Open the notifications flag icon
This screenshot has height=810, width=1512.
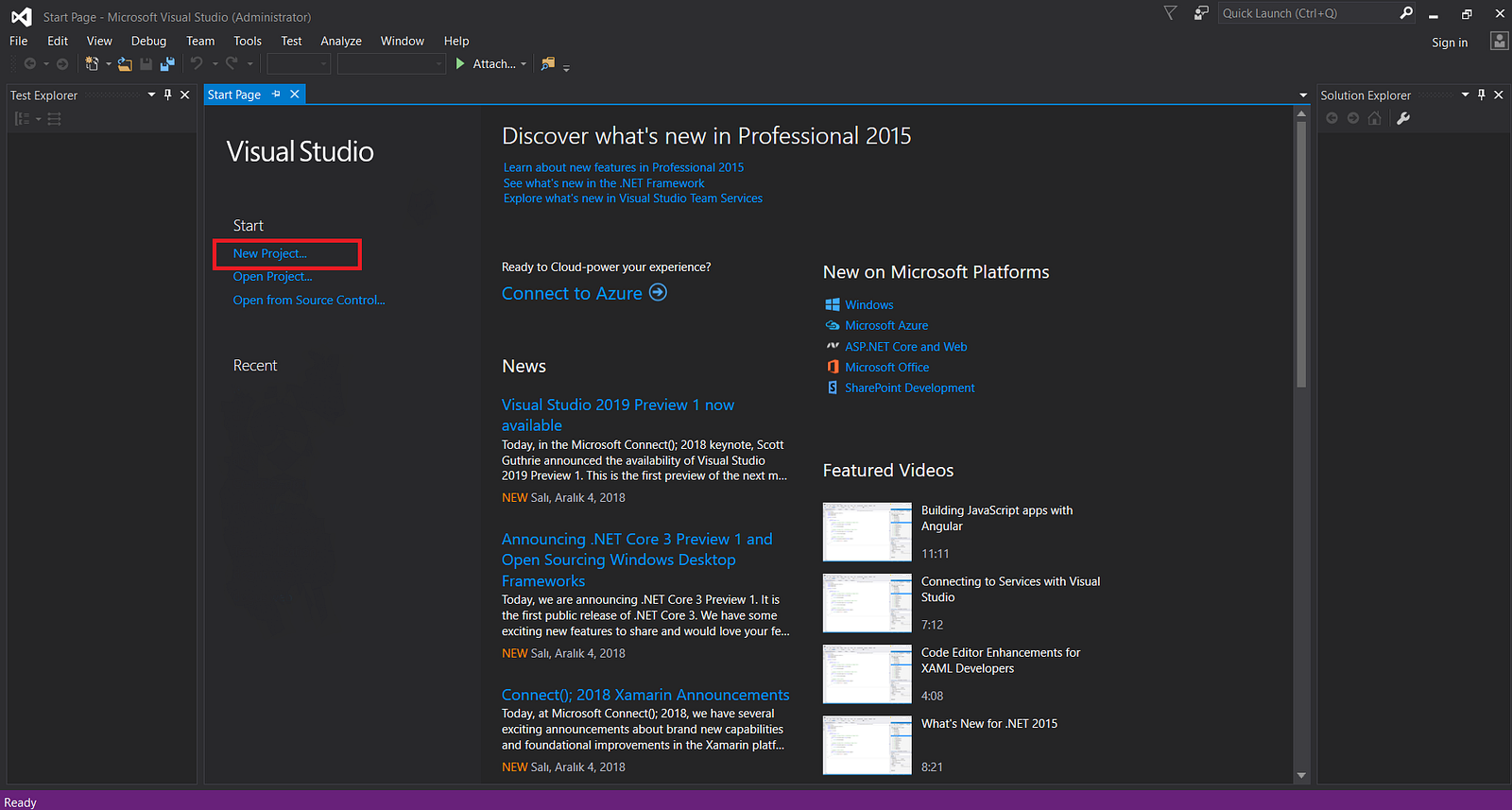1170,13
